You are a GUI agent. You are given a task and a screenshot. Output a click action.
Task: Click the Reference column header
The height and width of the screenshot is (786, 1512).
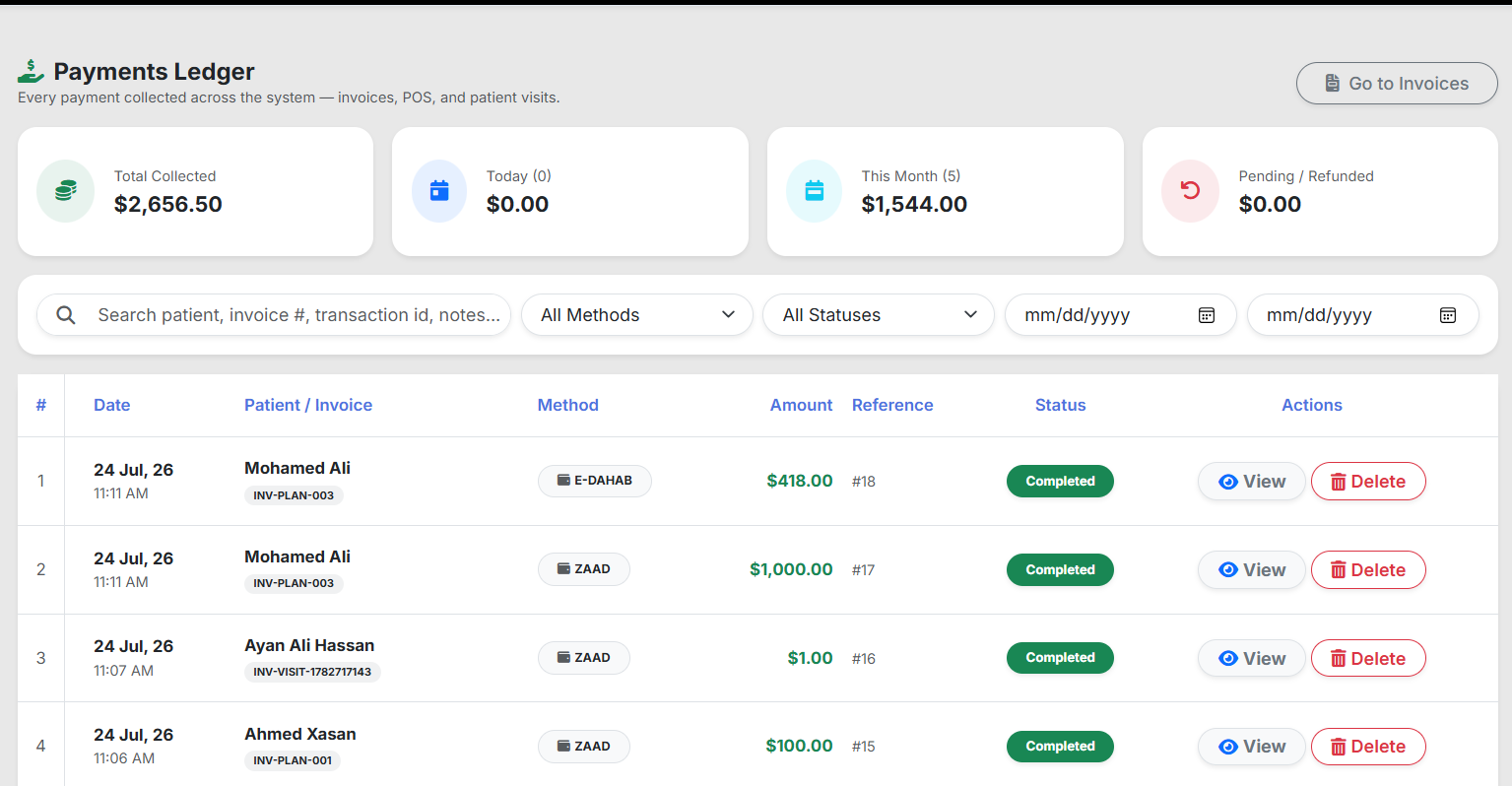coord(892,405)
